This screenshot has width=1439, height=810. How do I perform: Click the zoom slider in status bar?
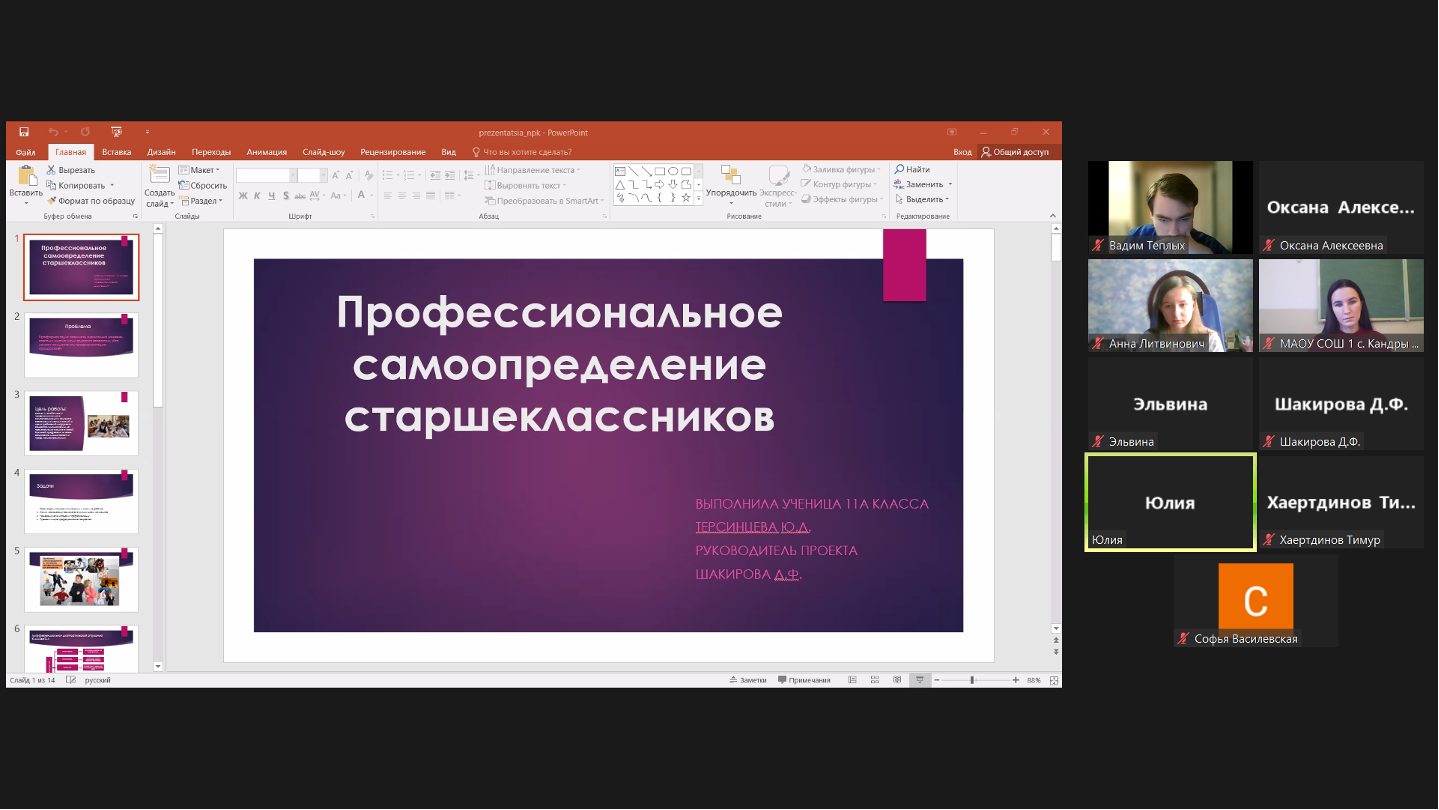[972, 680]
